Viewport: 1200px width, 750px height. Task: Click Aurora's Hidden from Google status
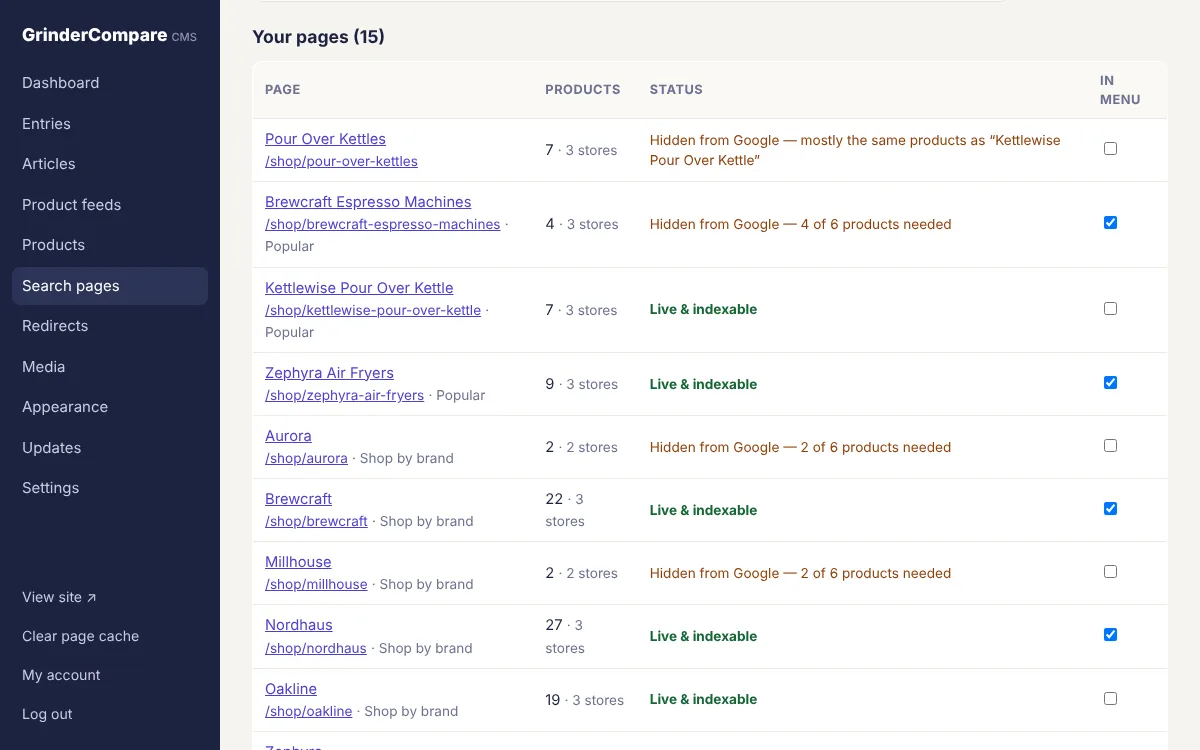click(800, 447)
